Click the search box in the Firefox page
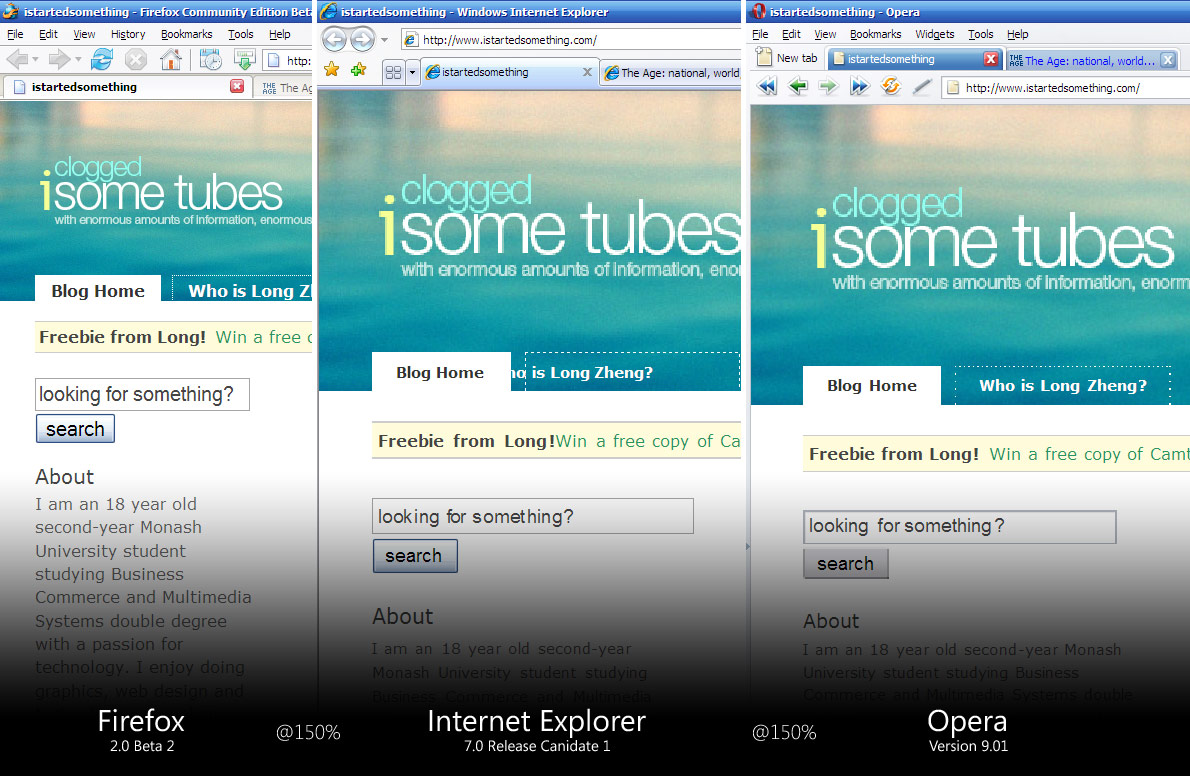Viewport: 1190px width, 776px height. [x=142, y=394]
